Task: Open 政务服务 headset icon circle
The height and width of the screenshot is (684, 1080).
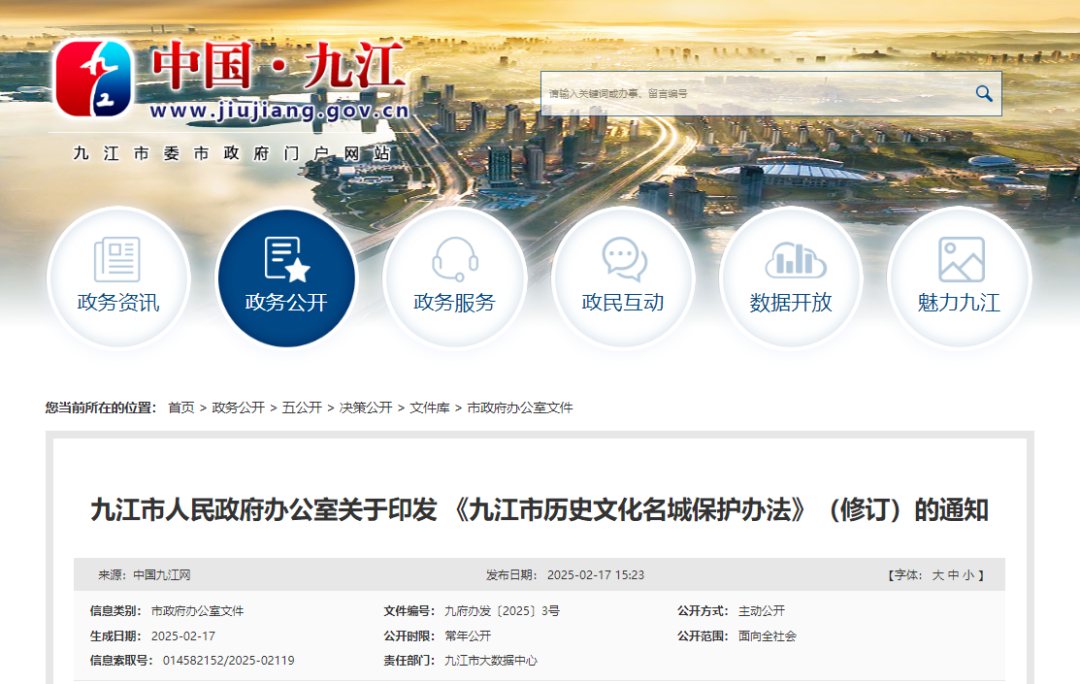Action: 455,278
